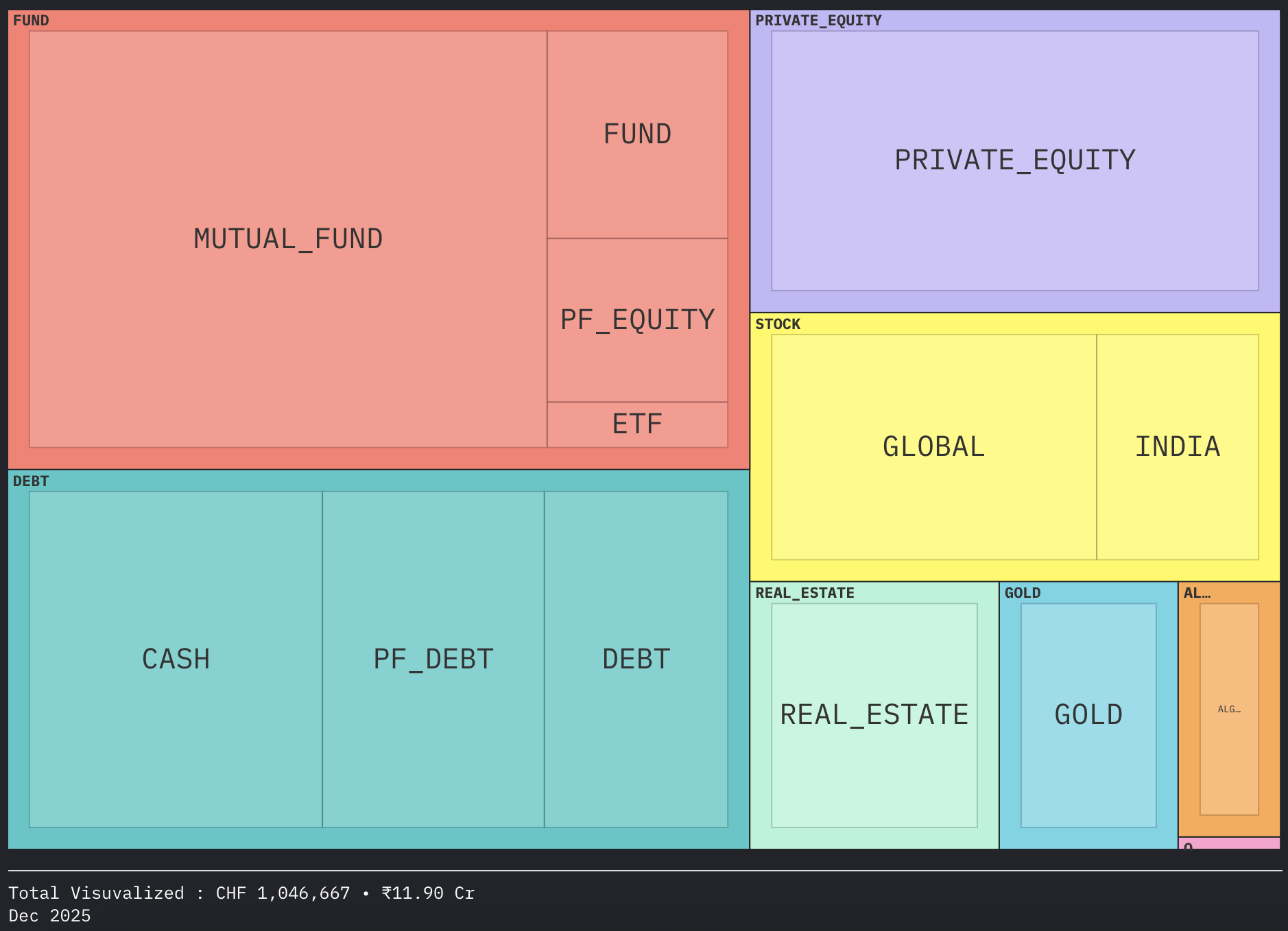Click the small orange ALG… tile
Image resolution: width=1288 pixels, height=931 pixels.
click(1229, 710)
